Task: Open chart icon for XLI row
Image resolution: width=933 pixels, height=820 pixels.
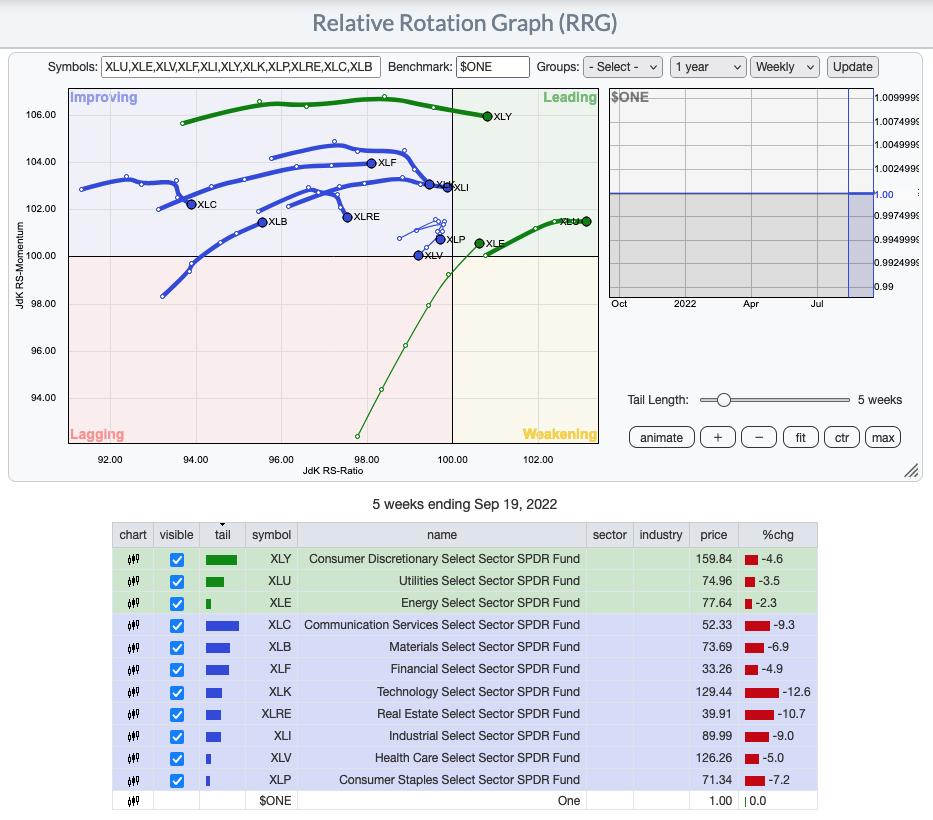Action: (x=133, y=736)
